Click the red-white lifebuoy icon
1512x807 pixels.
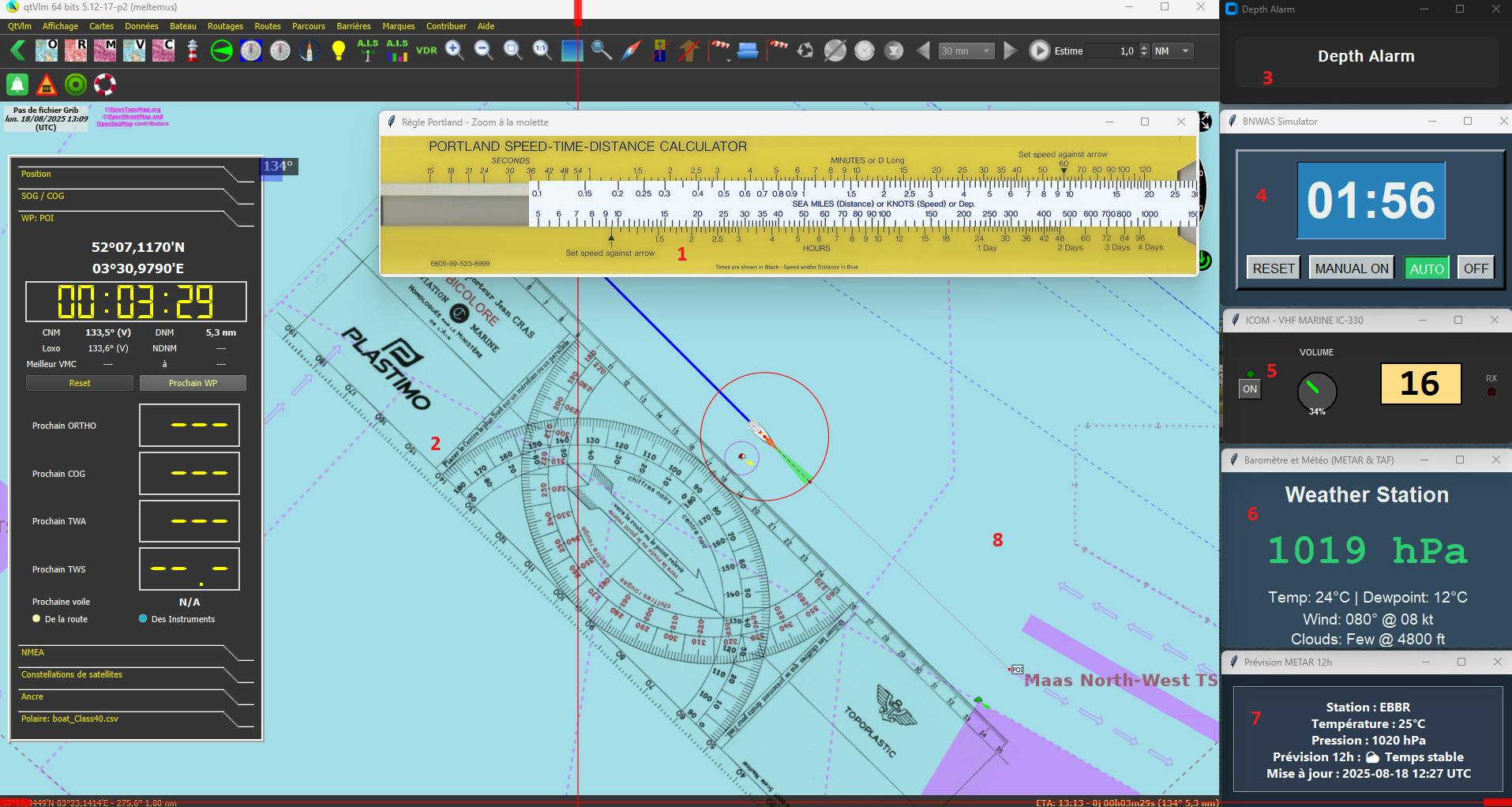click(x=105, y=84)
